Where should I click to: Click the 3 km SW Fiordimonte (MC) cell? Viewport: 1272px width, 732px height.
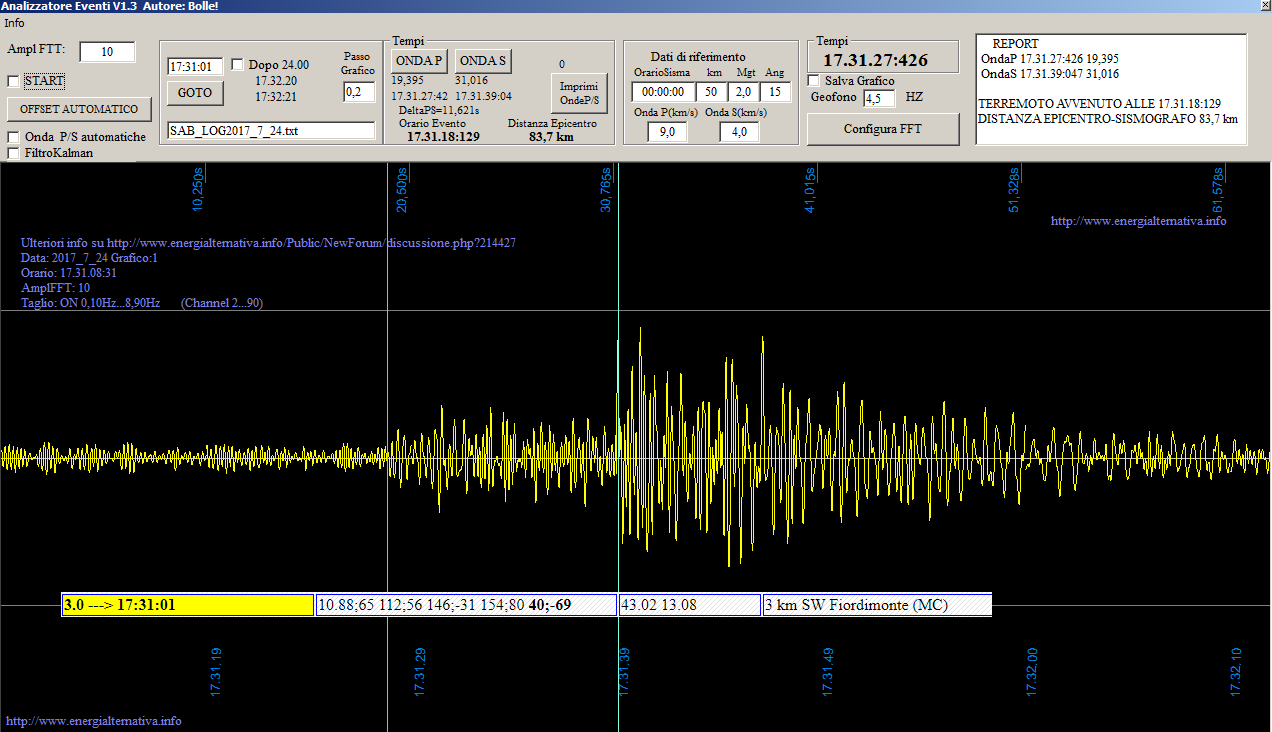pos(877,605)
